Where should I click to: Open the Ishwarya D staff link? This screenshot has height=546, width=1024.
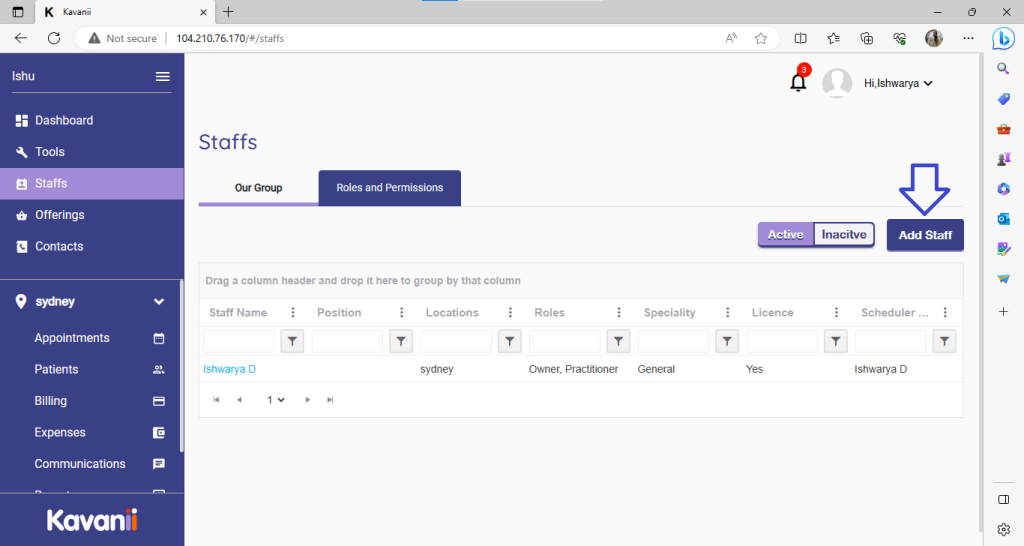(229, 369)
